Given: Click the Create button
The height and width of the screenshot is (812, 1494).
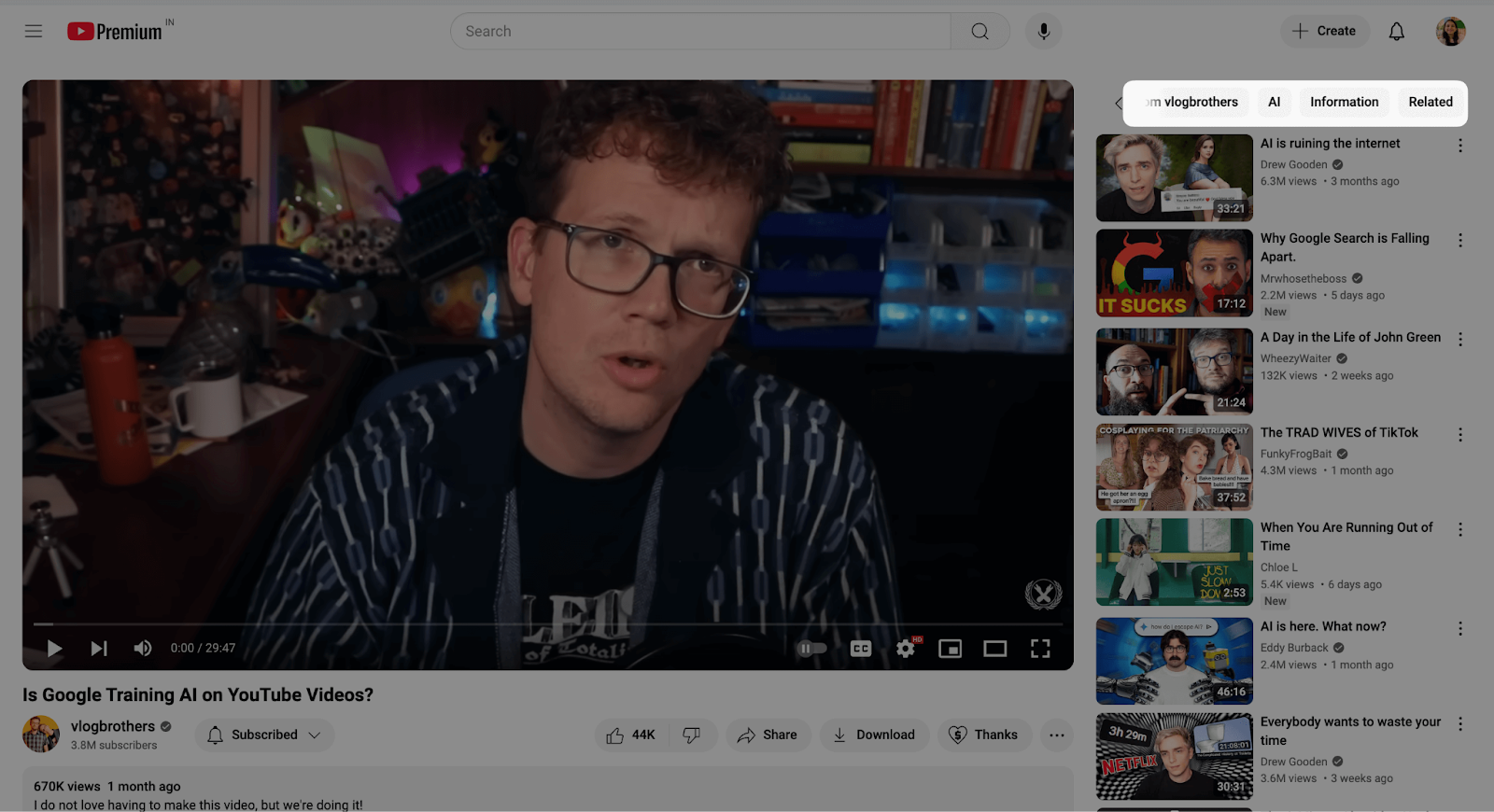Looking at the screenshot, I should (x=1324, y=31).
